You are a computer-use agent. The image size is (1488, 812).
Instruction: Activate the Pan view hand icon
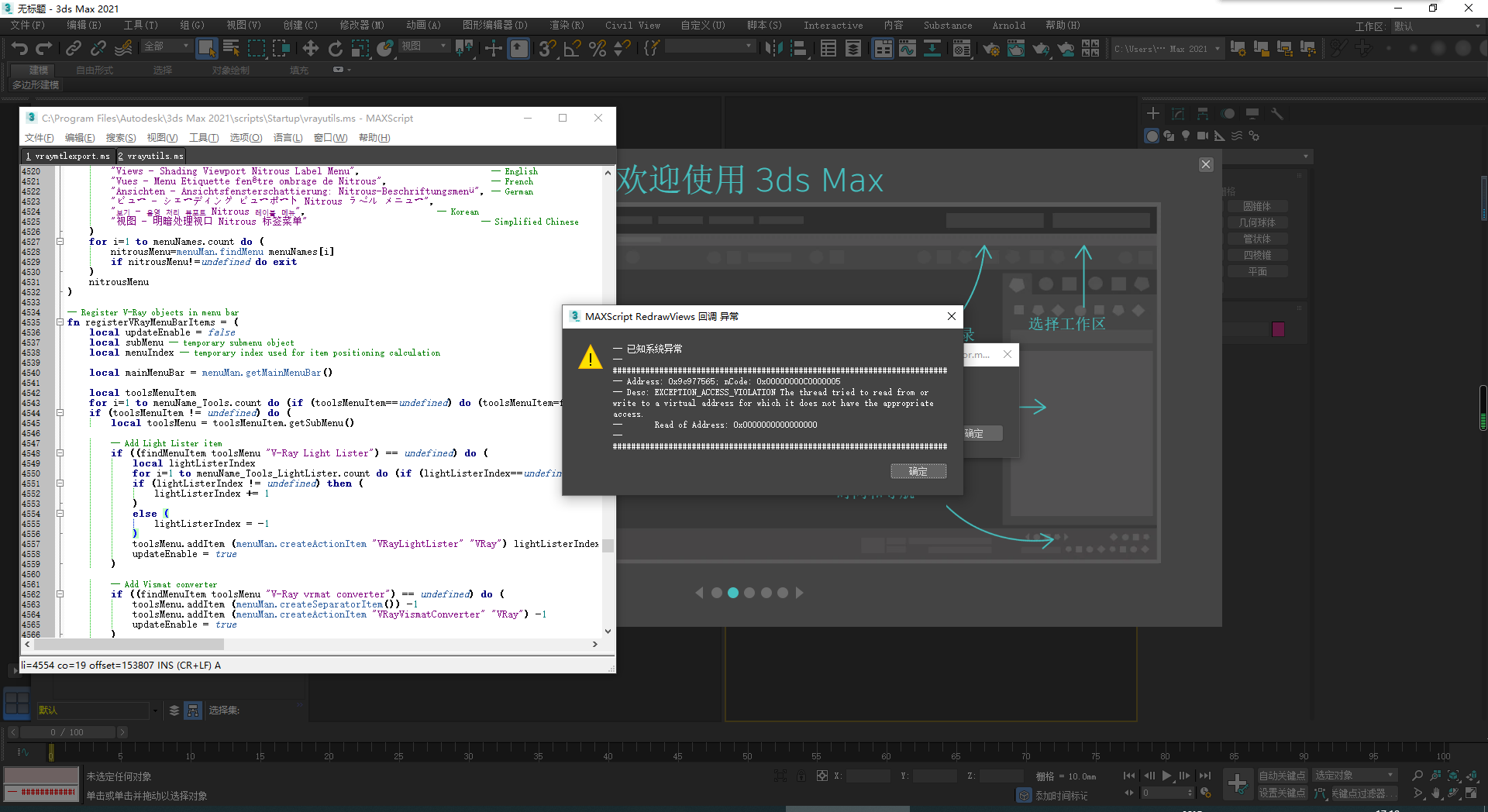pyautogui.click(x=1436, y=793)
